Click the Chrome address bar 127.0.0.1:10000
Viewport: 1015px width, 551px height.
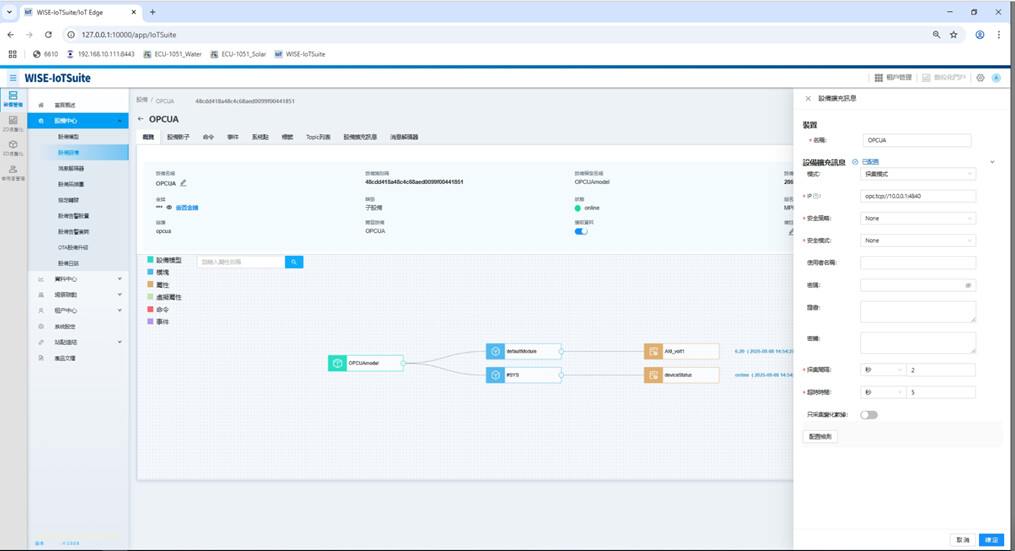click(x=498, y=34)
